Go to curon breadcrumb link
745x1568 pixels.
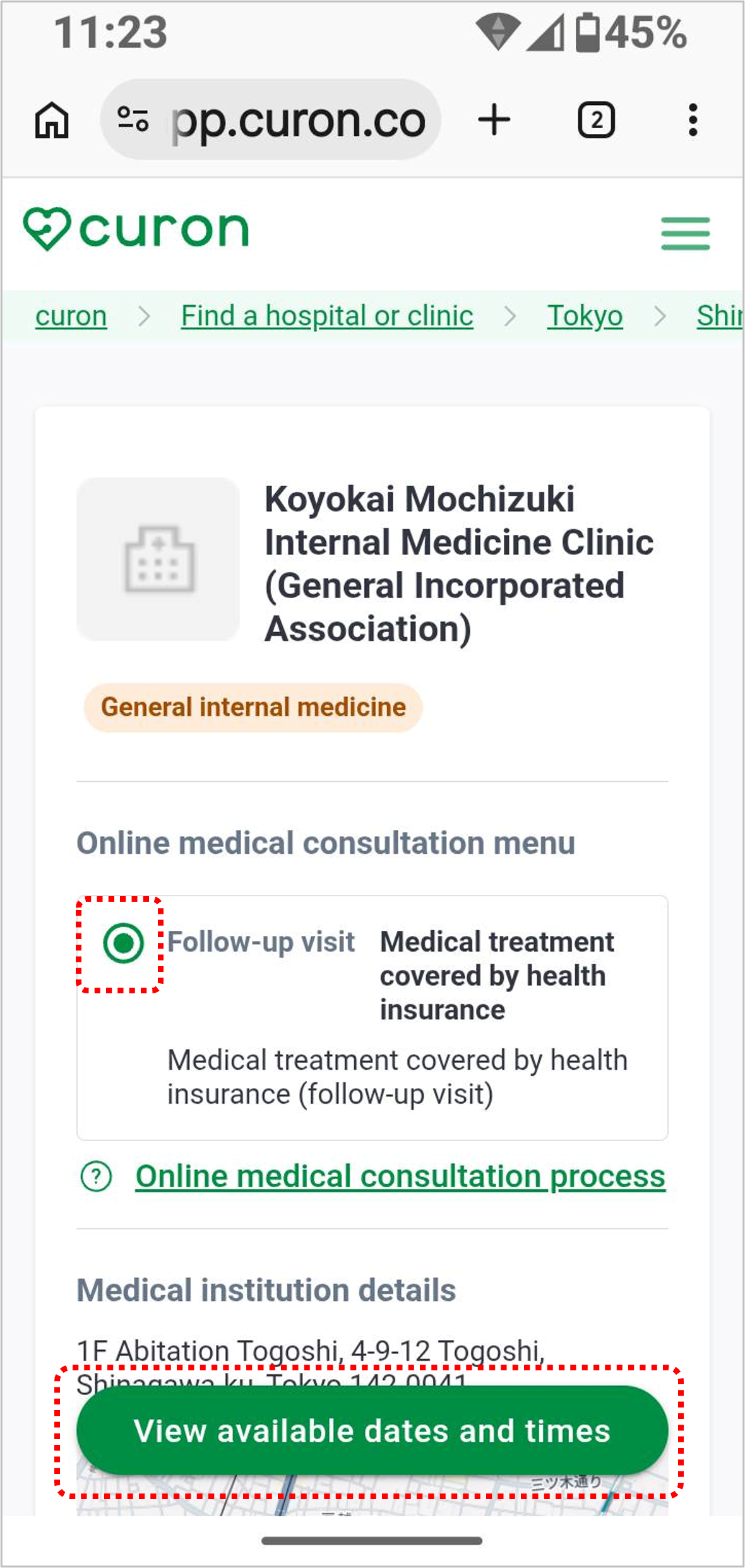pyautogui.click(x=71, y=316)
